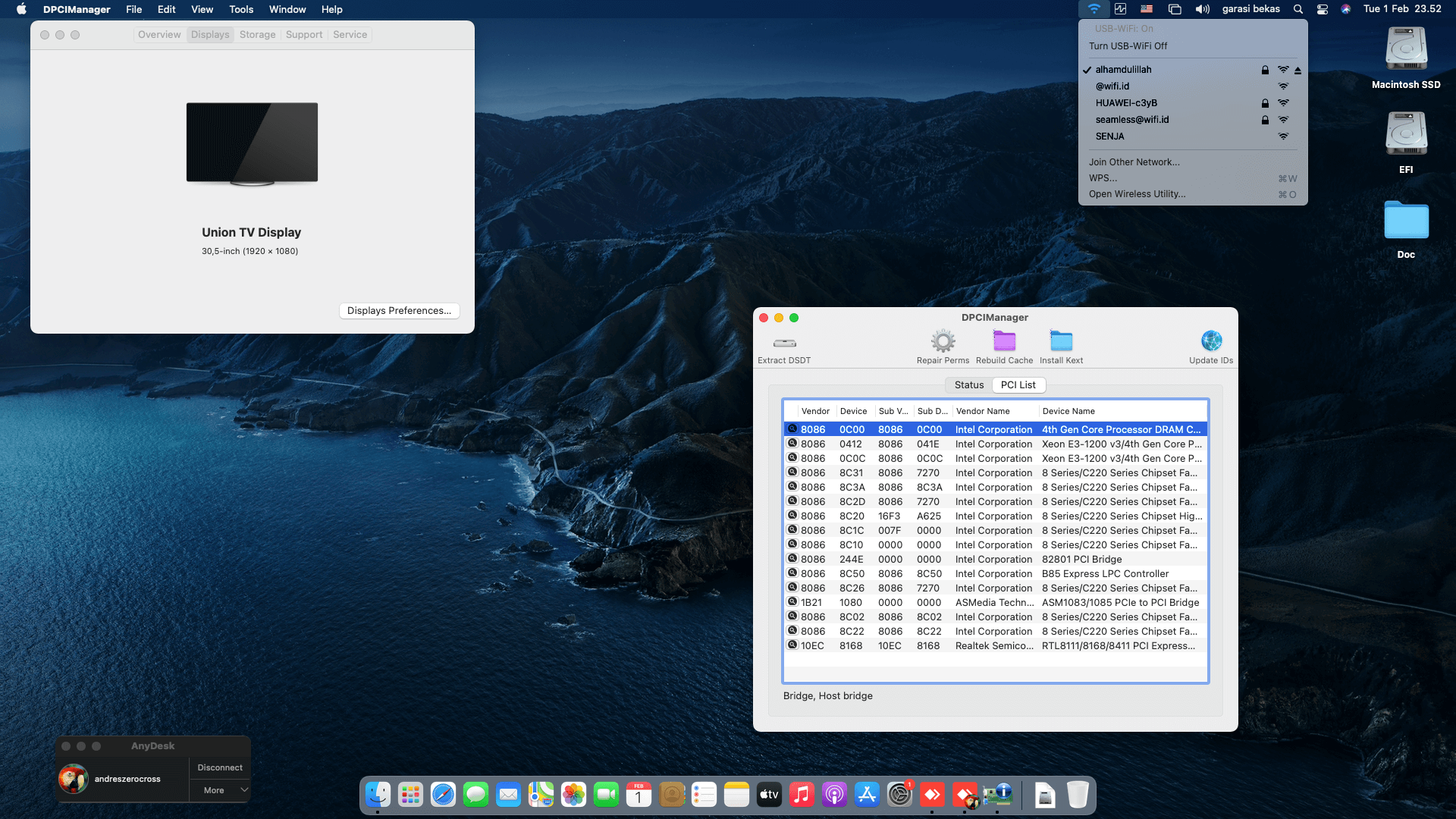Click the Update IDs globe icon
Screen dimensions: 1456x819
(x=1211, y=341)
